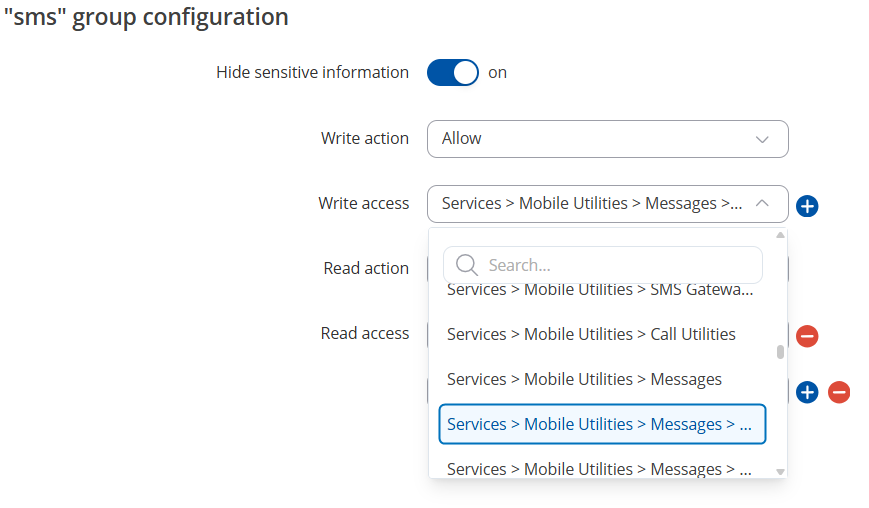Open the Write action Allow dropdown
869x508 pixels.
pyautogui.click(x=607, y=139)
